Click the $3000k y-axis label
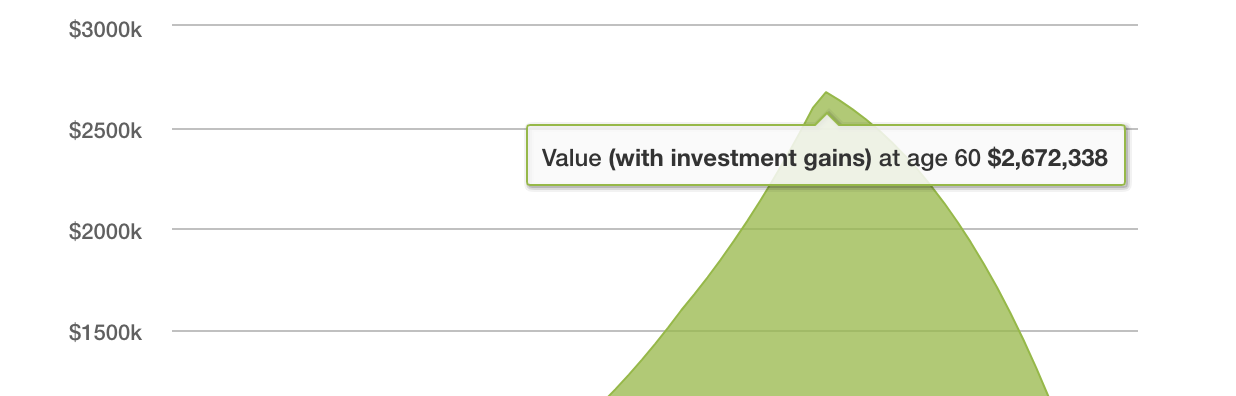 [x=105, y=31]
